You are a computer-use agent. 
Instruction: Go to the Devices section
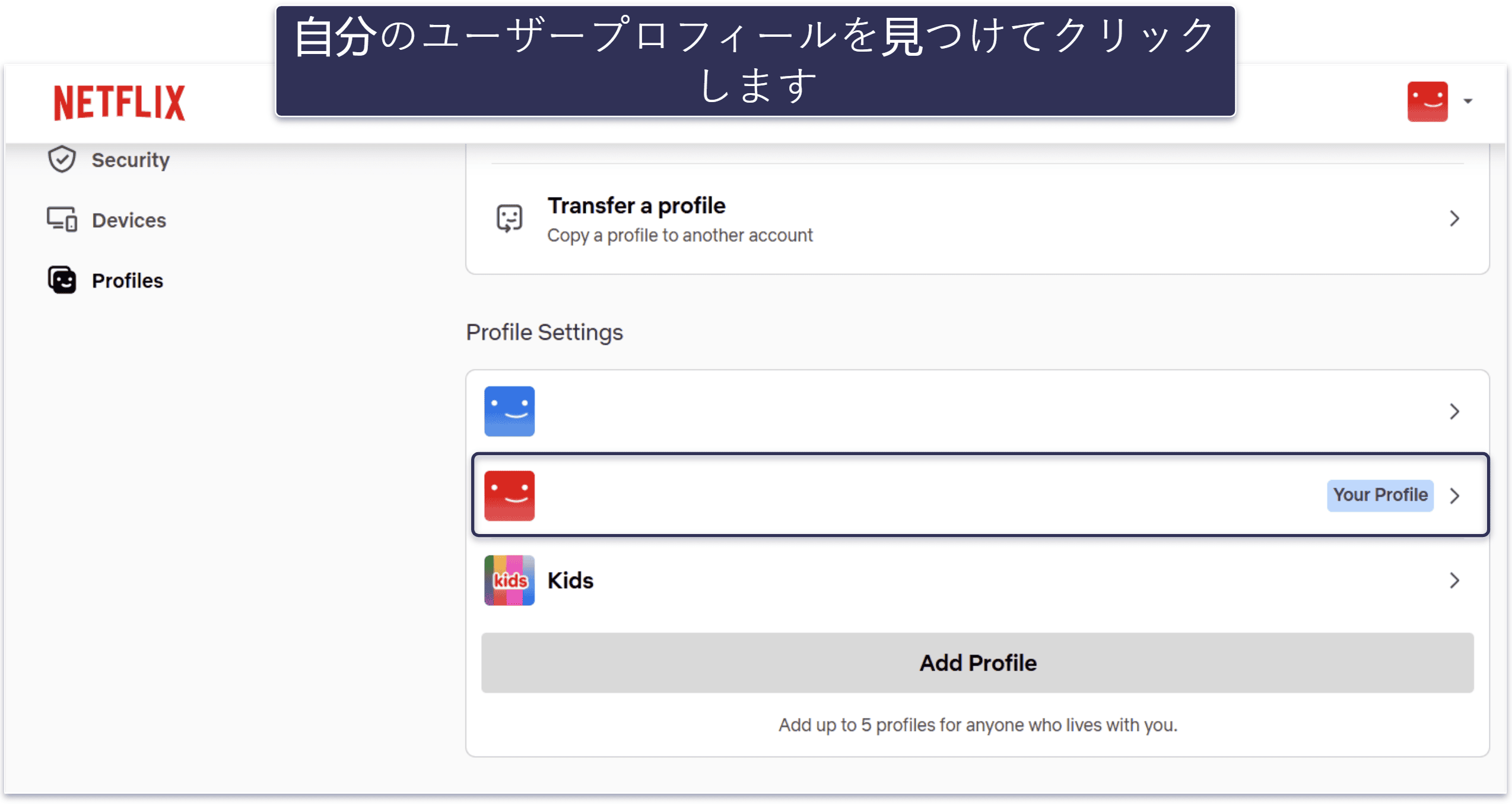(x=129, y=220)
